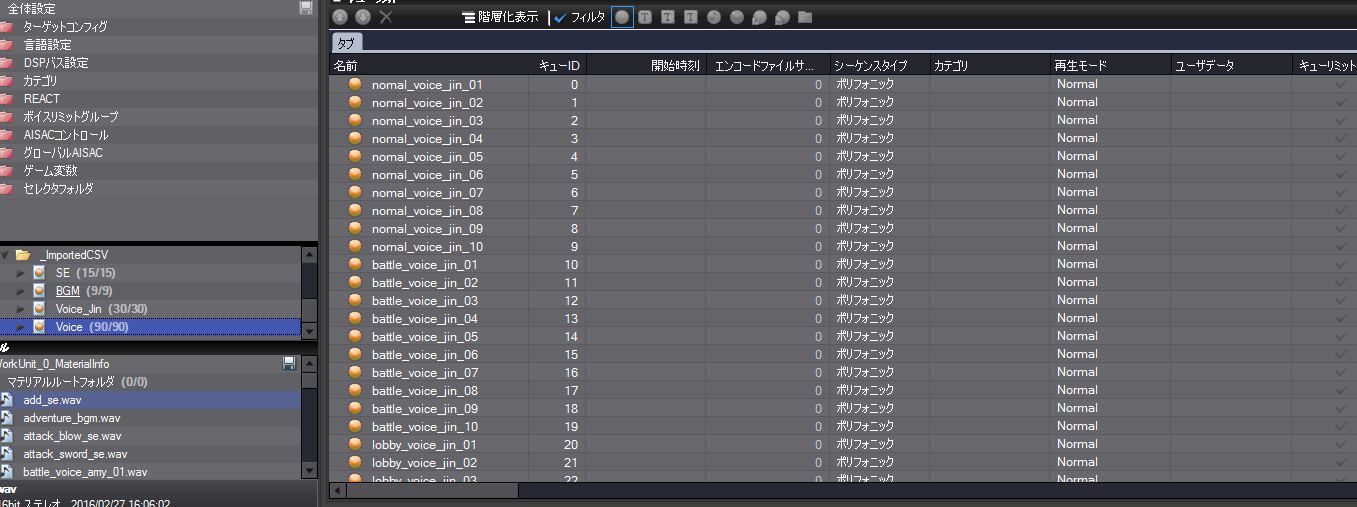Click the second T filter icon

tap(668, 17)
